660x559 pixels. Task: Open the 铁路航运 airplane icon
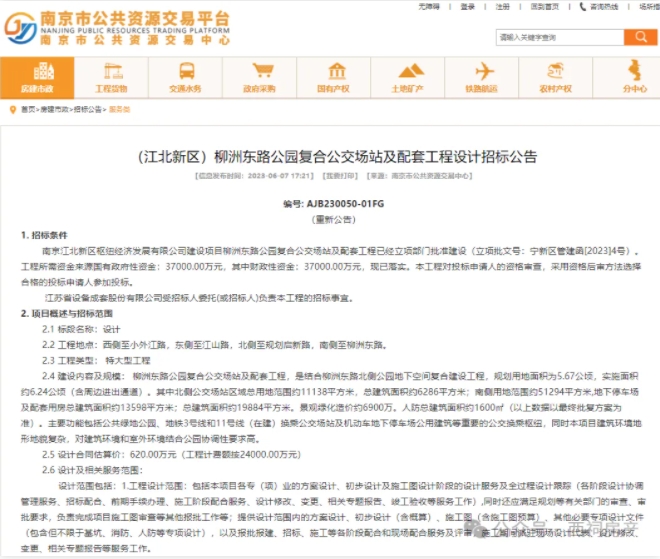click(483, 77)
